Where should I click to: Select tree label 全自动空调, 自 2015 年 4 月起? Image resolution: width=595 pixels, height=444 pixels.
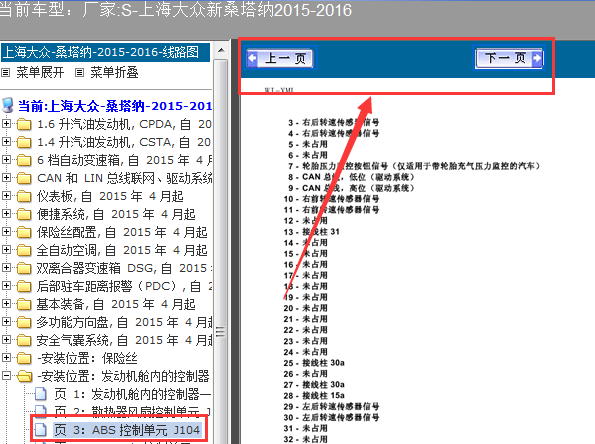coord(122,250)
